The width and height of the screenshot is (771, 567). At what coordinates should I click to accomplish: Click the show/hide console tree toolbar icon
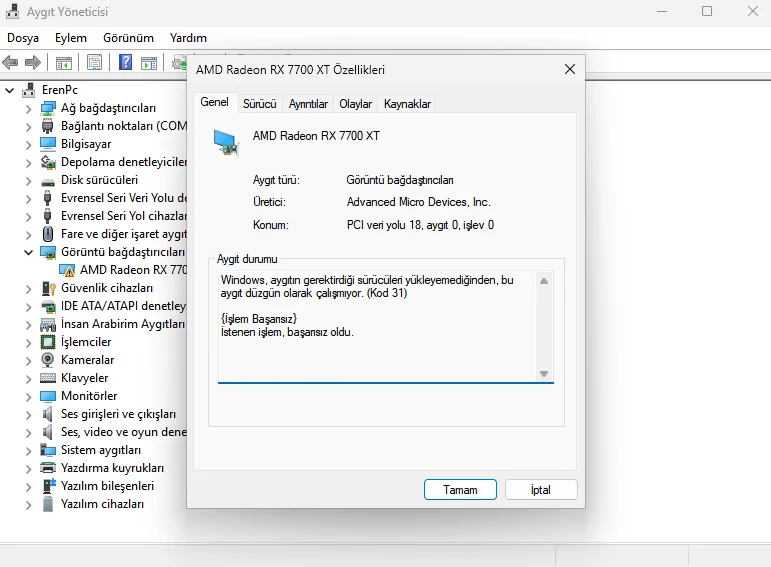coord(64,62)
